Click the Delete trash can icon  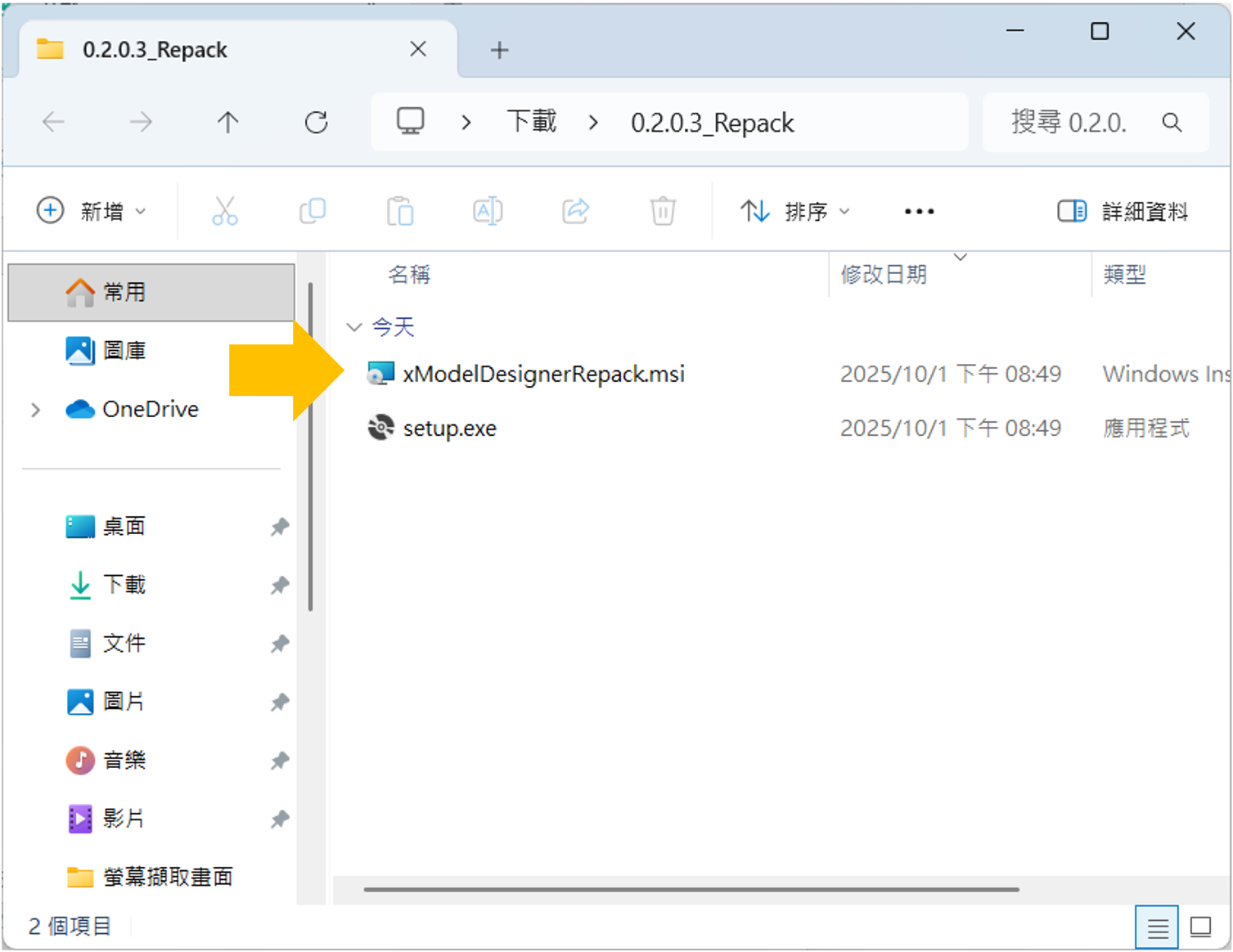tap(663, 211)
